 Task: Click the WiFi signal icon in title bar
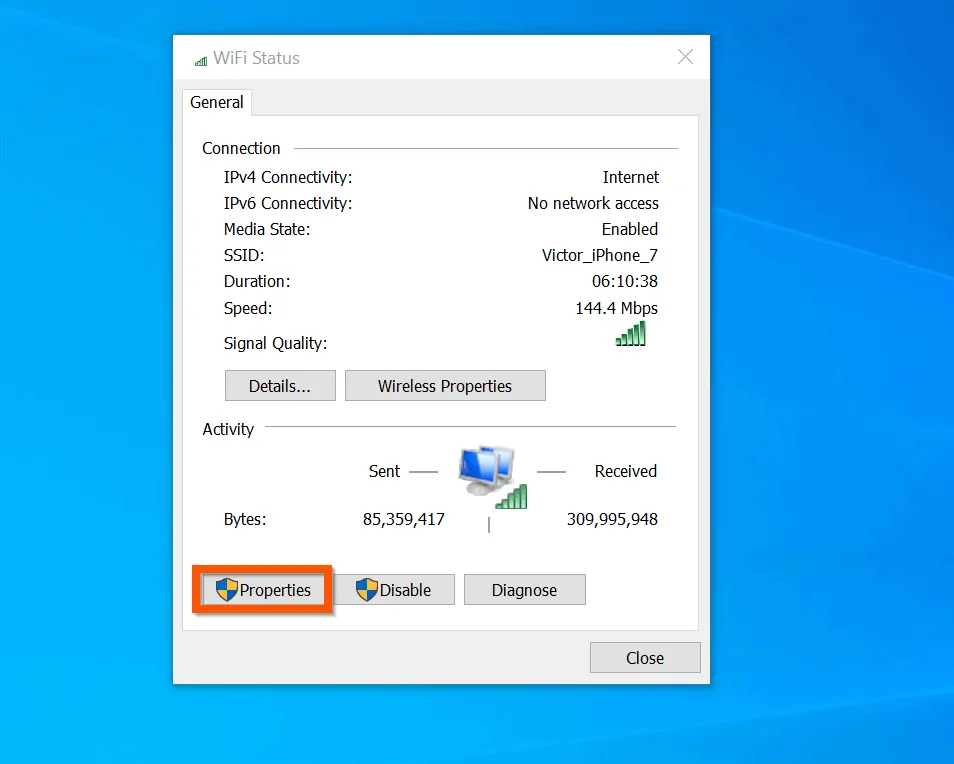click(x=201, y=59)
